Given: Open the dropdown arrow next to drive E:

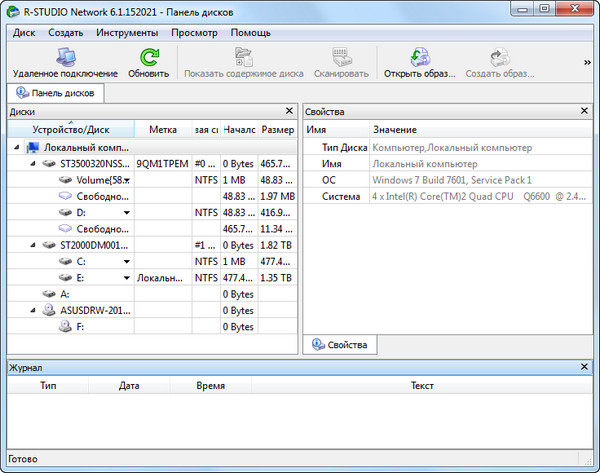Looking at the screenshot, I should pyautogui.click(x=127, y=278).
